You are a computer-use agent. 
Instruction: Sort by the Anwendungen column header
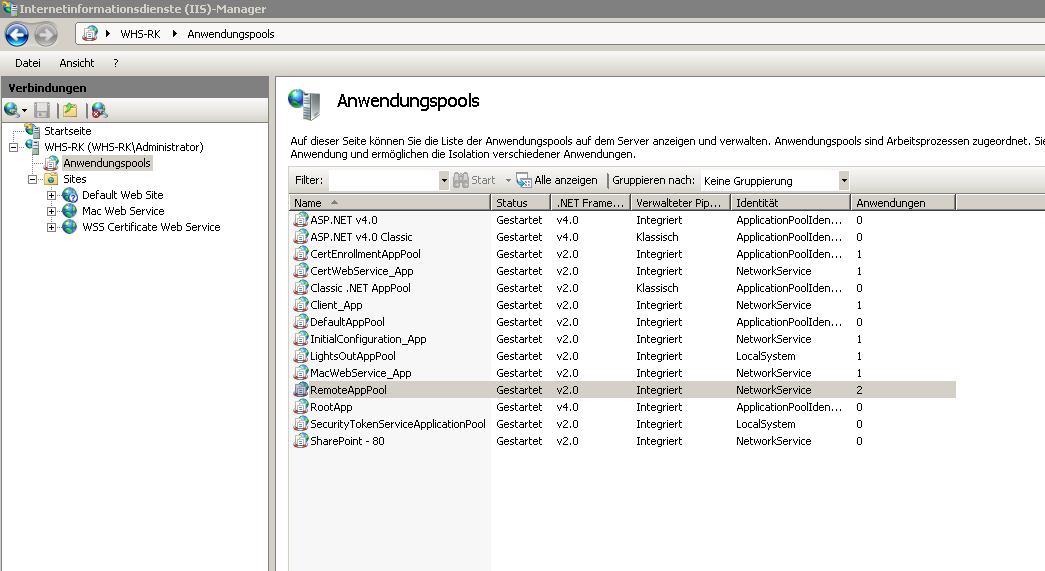coord(903,203)
